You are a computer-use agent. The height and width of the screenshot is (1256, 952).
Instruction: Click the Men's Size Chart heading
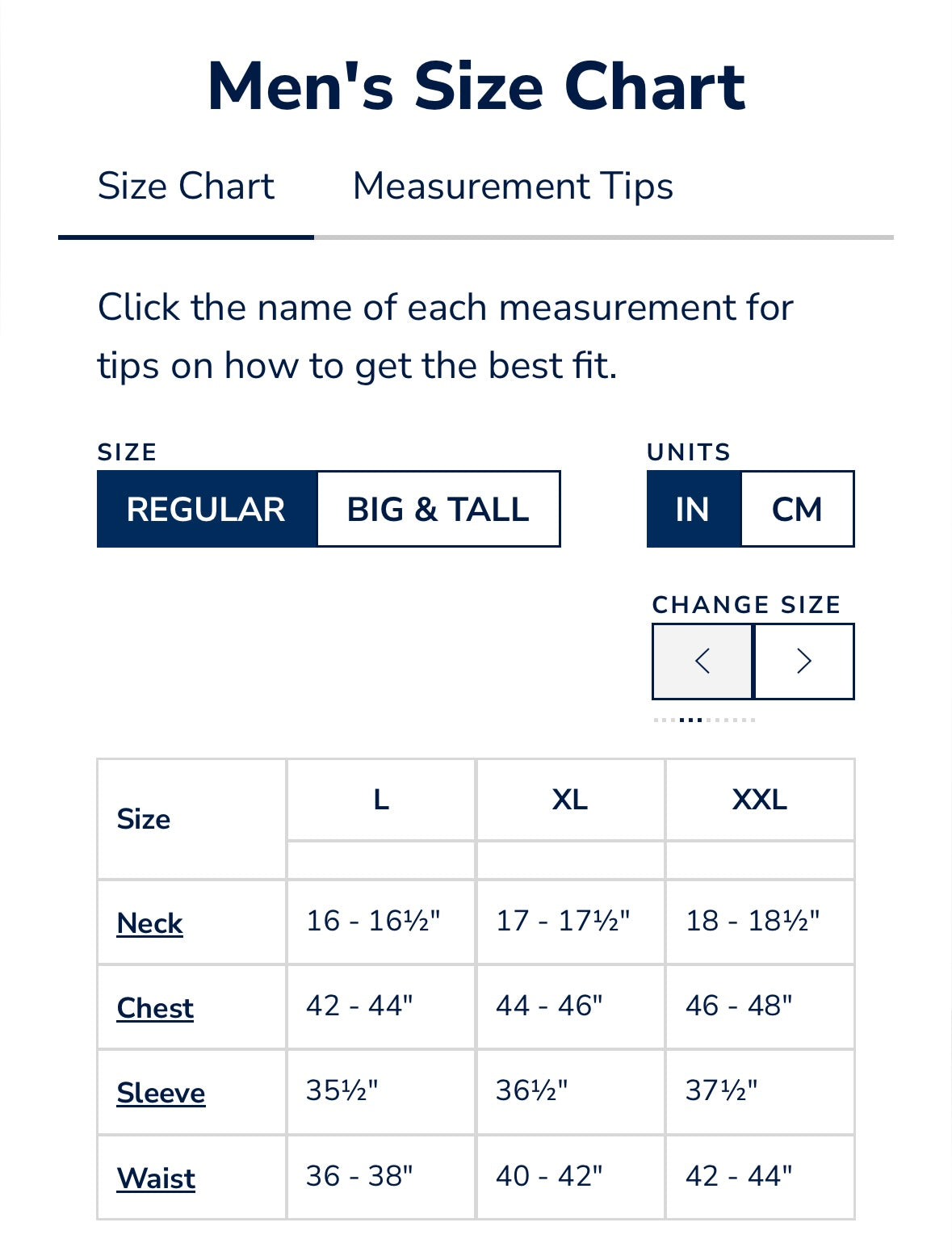click(x=476, y=86)
